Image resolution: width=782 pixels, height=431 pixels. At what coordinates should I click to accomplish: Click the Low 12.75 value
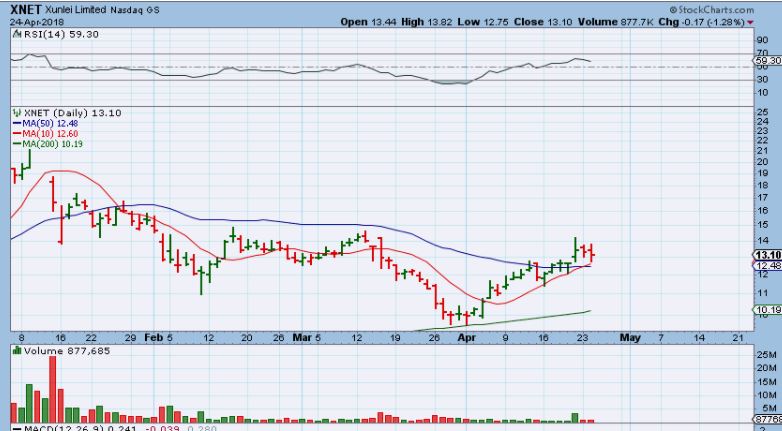coord(482,22)
